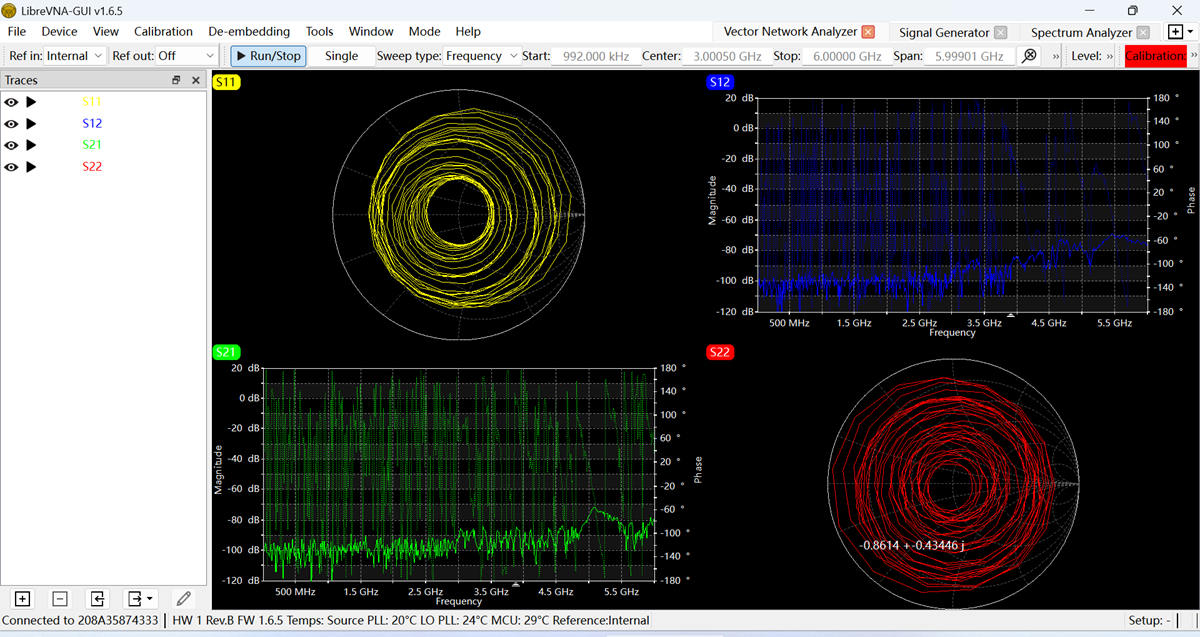Click the blue S12 graph label
The image size is (1200, 637).
click(x=719, y=83)
